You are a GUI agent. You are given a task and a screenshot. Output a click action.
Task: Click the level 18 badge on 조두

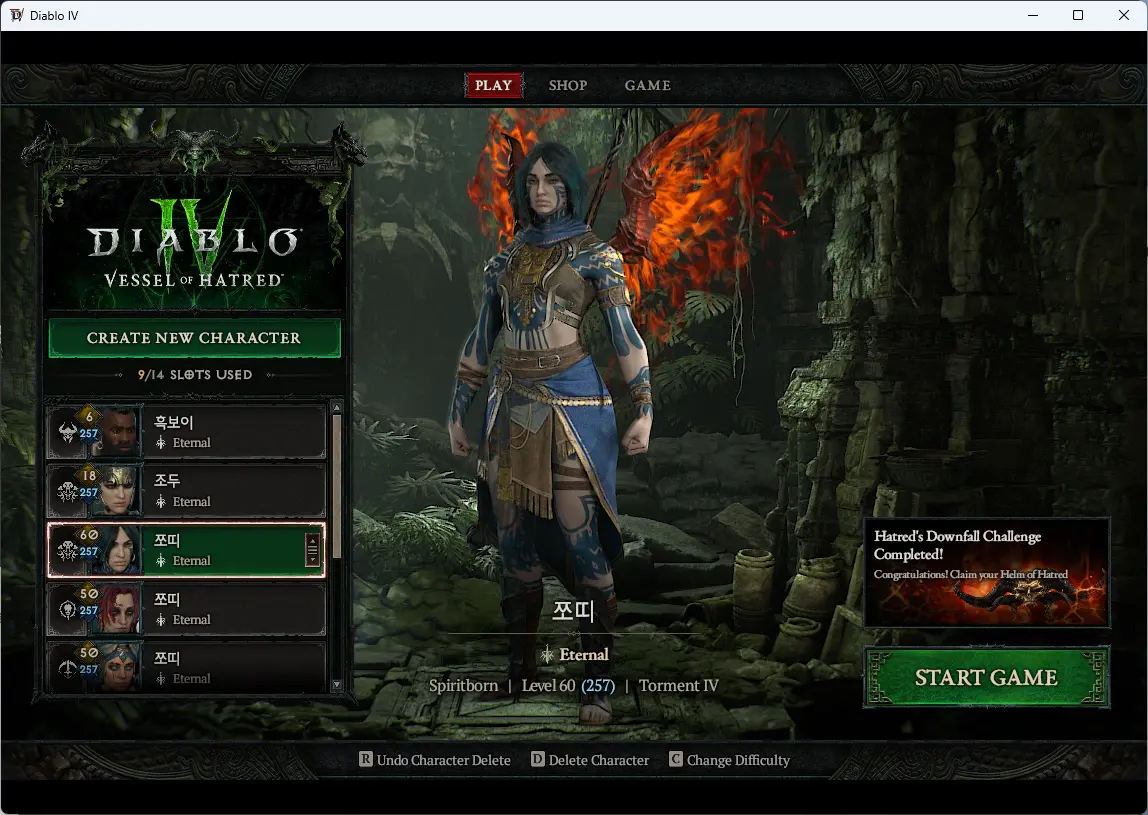pyautogui.click(x=89, y=475)
